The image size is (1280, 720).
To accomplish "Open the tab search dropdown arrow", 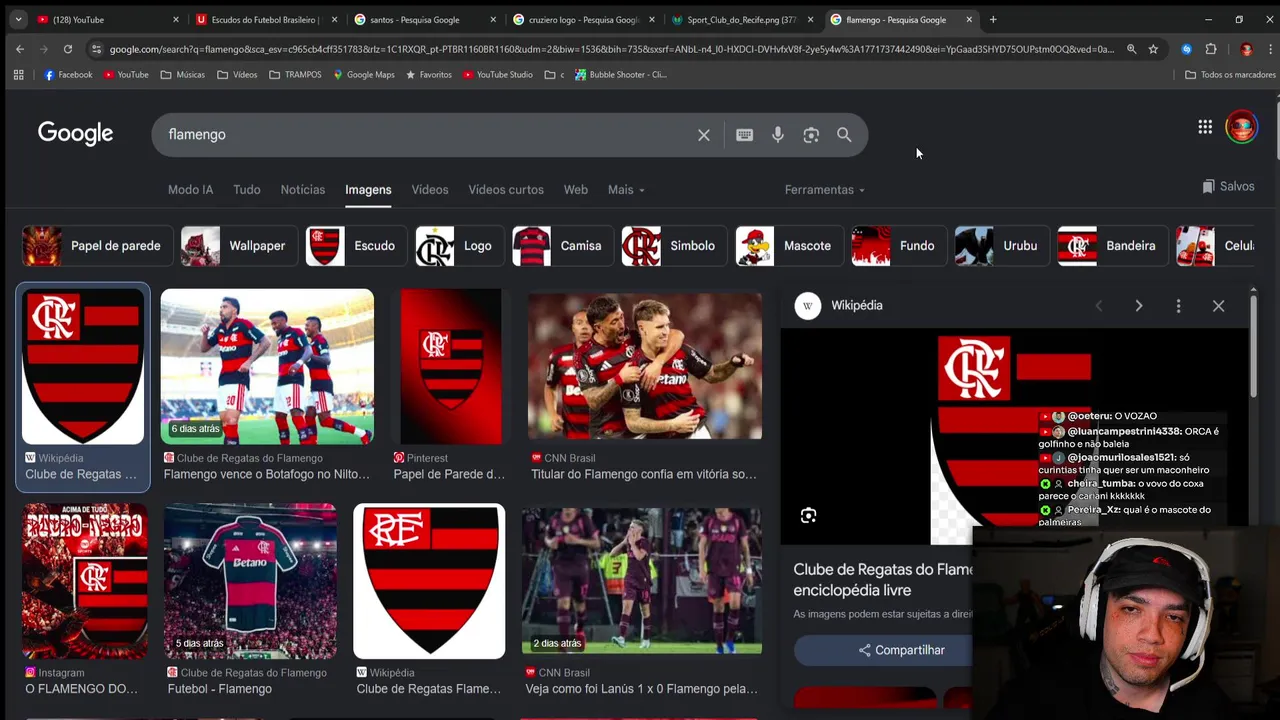I will [x=18, y=19].
